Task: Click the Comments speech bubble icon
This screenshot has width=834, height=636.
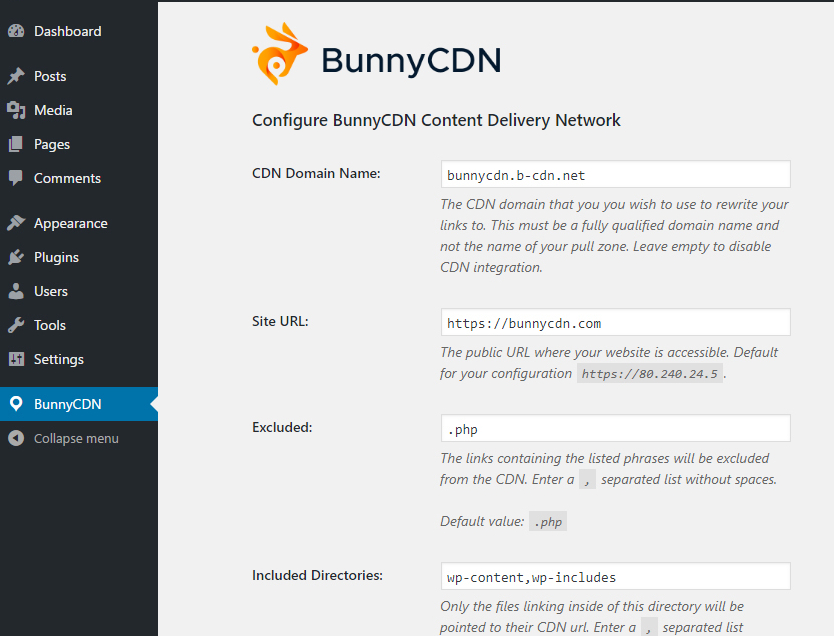Action: click(x=16, y=178)
